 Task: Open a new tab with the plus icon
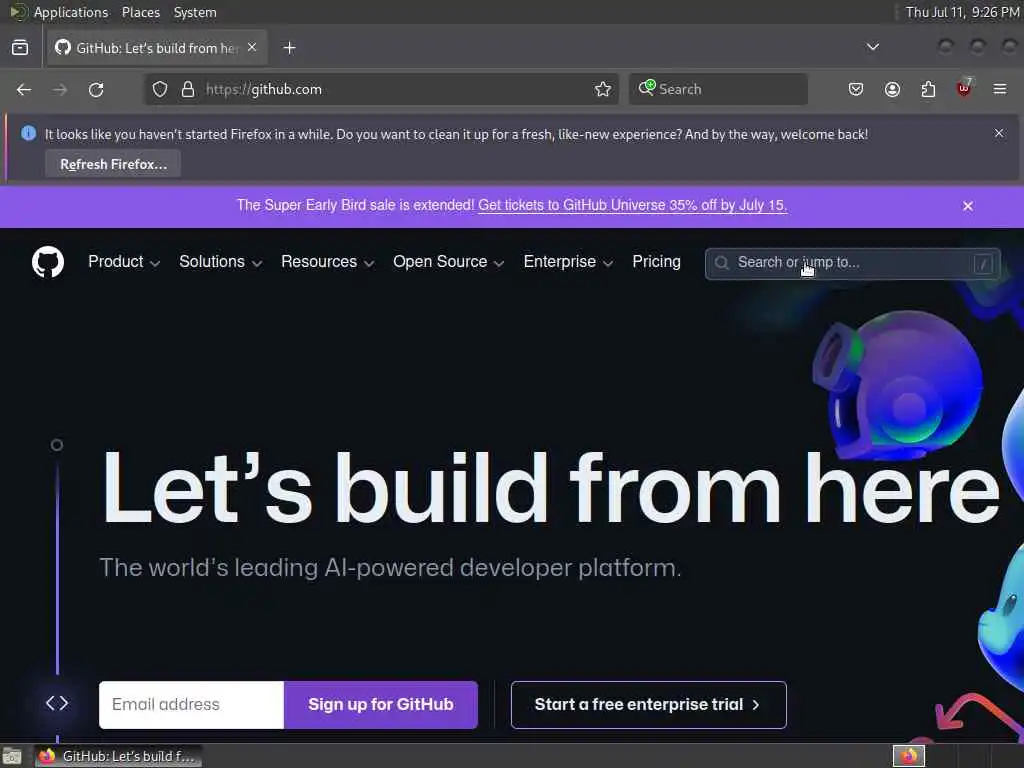tap(289, 48)
